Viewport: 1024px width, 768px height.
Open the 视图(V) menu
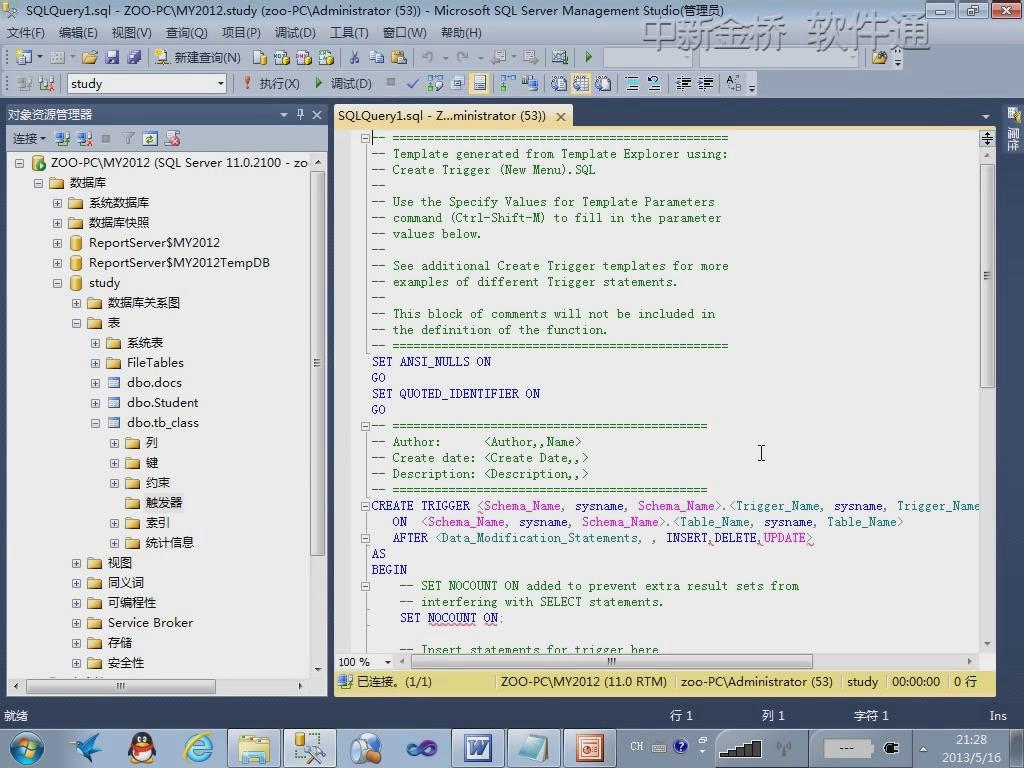tap(131, 33)
